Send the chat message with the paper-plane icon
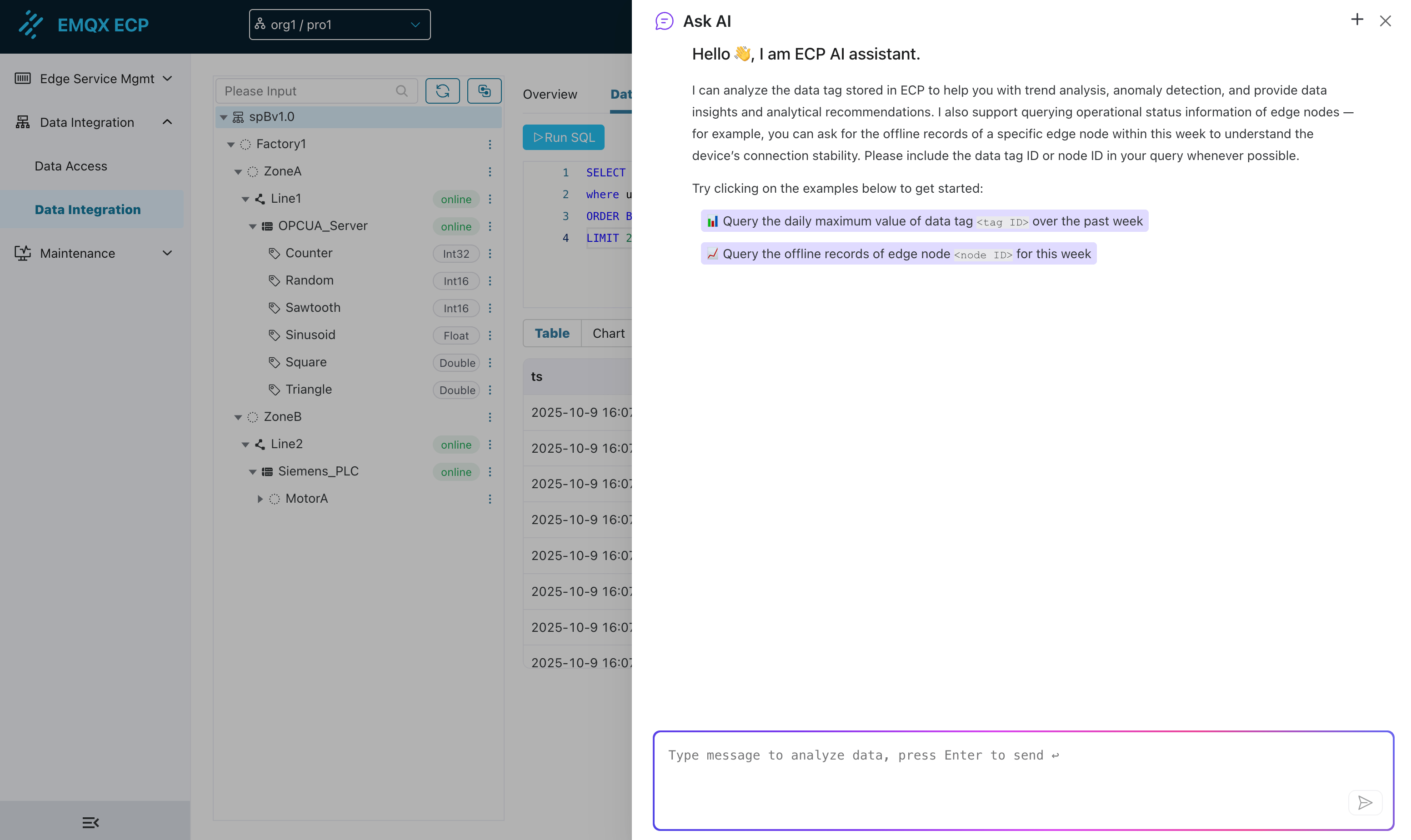 [x=1365, y=803]
